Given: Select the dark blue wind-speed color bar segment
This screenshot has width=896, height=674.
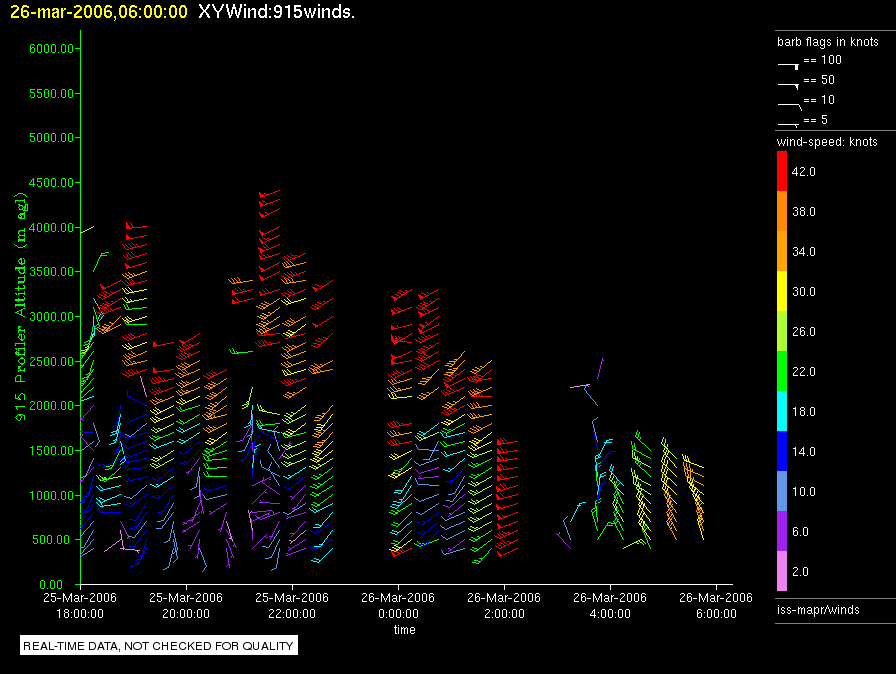Looking at the screenshot, I should tap(783, 451).
